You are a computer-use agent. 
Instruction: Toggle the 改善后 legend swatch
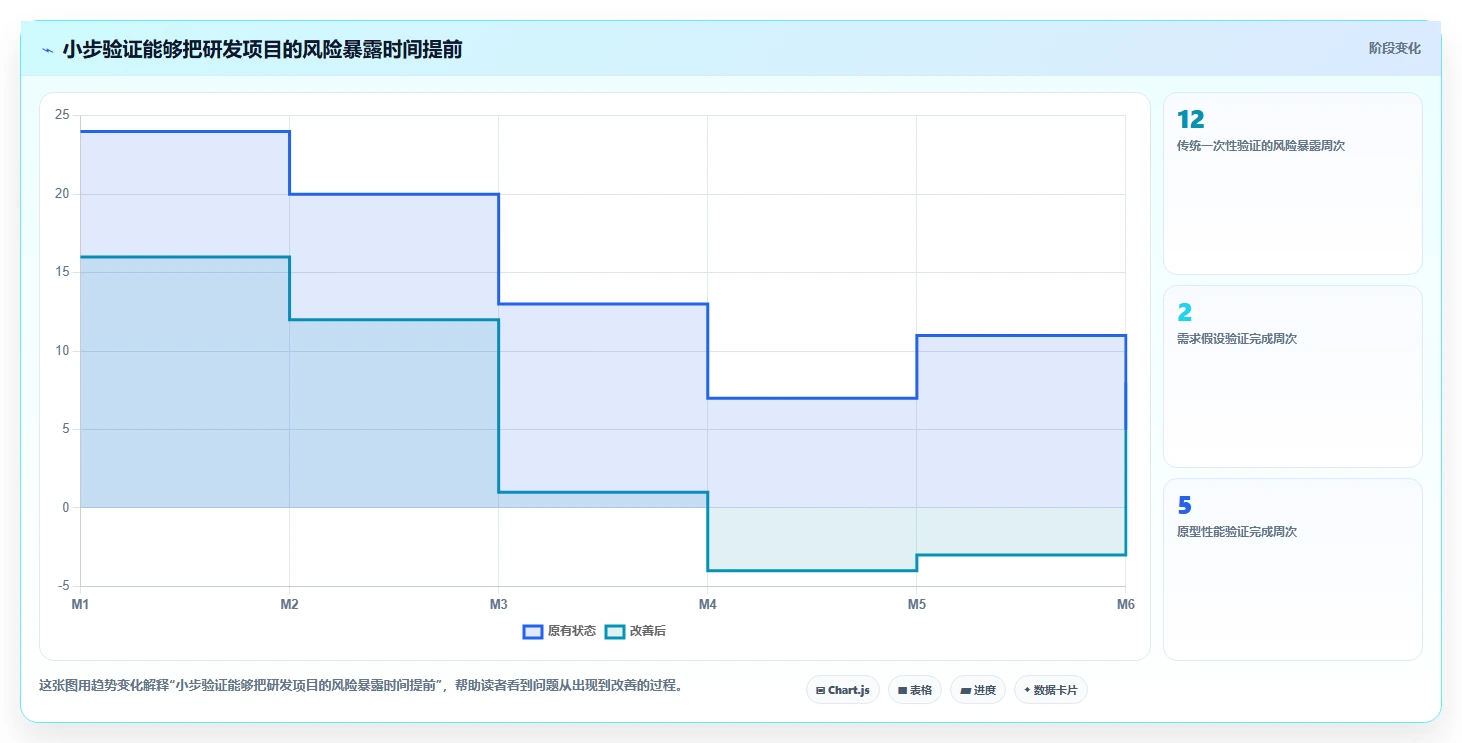point(615,631)
